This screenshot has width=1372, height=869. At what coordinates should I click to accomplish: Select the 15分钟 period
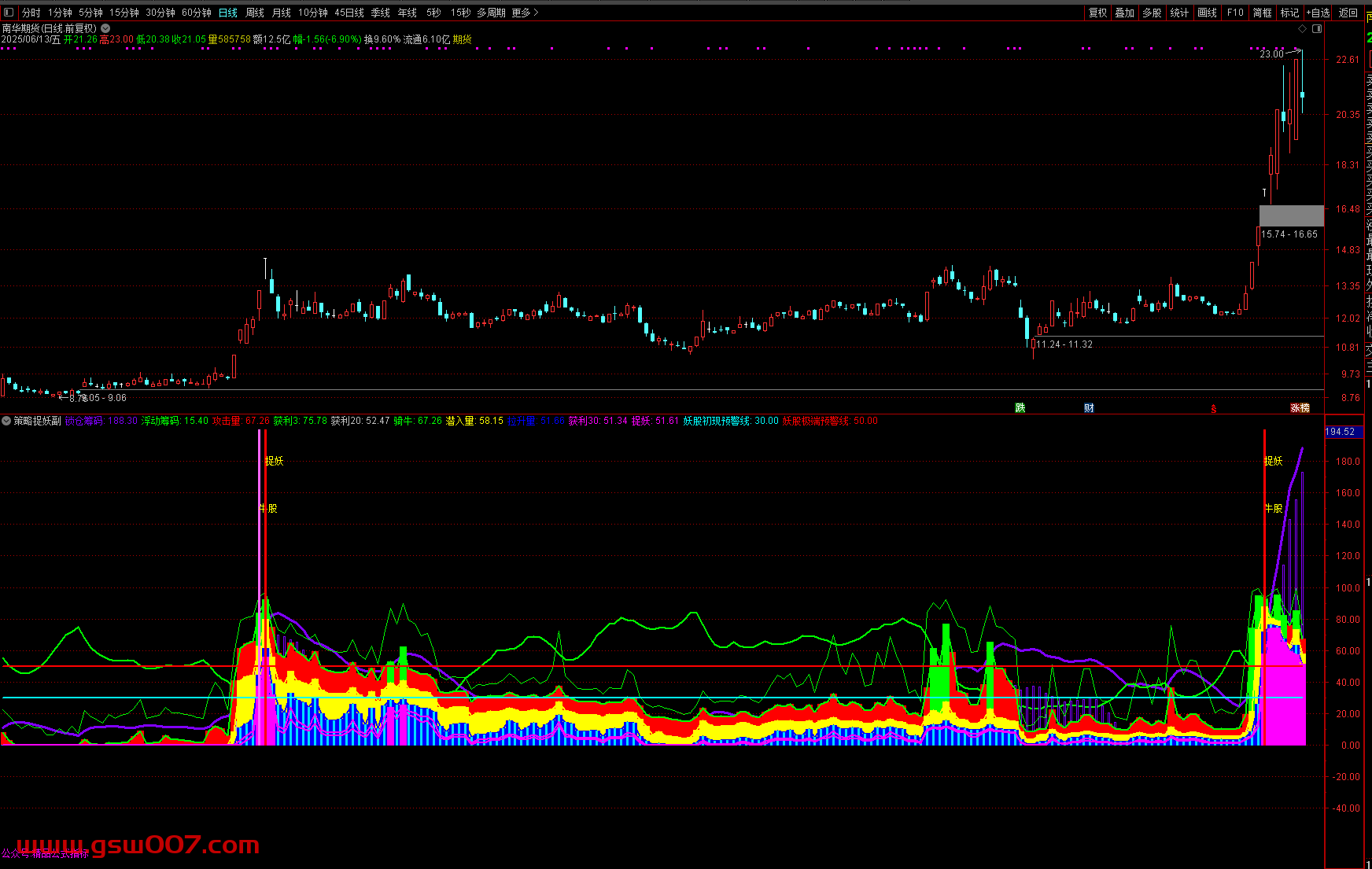[x=124, y=13]
